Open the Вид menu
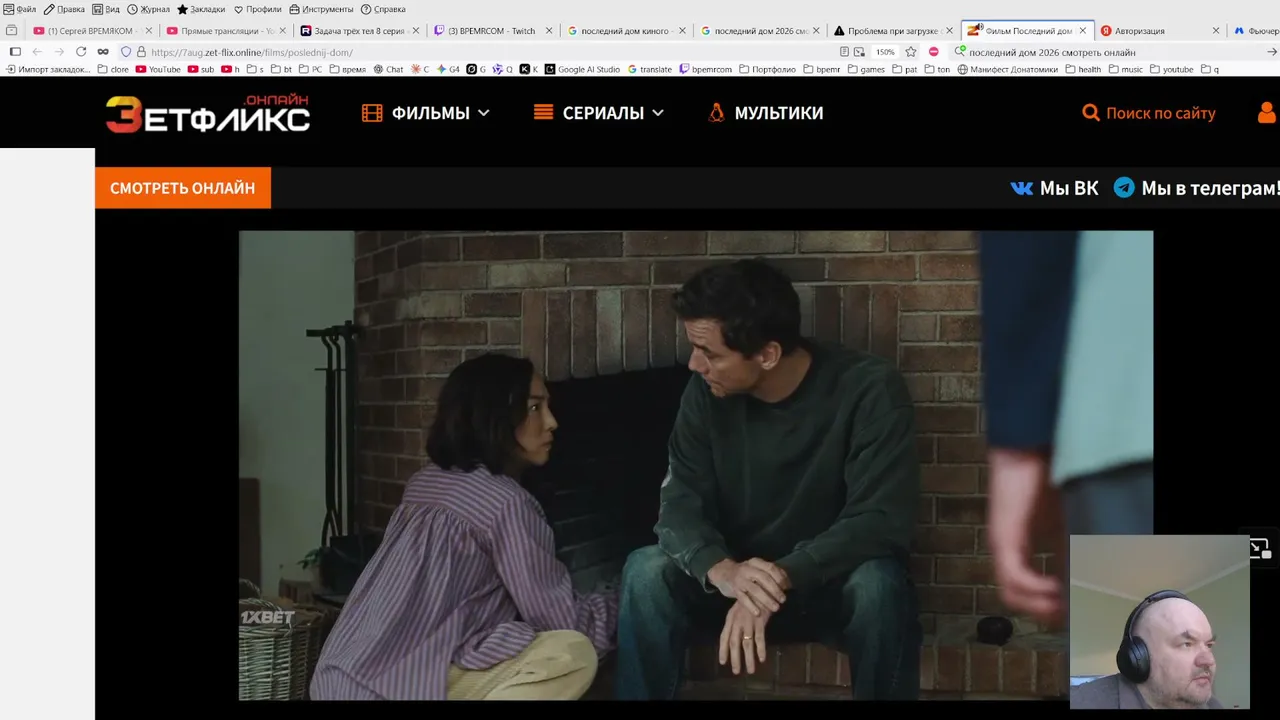The image size is (1280, 720). tap(106, 9)
